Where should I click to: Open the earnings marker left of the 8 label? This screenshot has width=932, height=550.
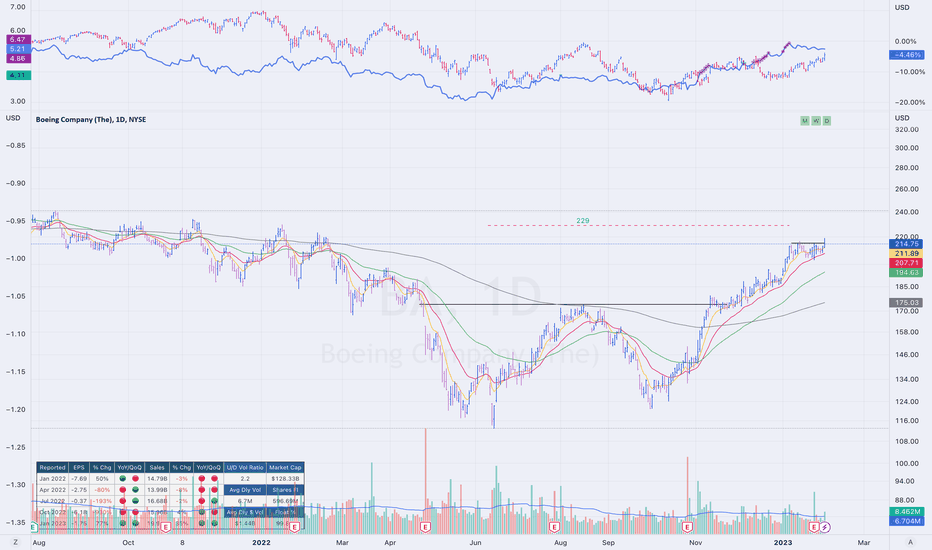point(165,527)
